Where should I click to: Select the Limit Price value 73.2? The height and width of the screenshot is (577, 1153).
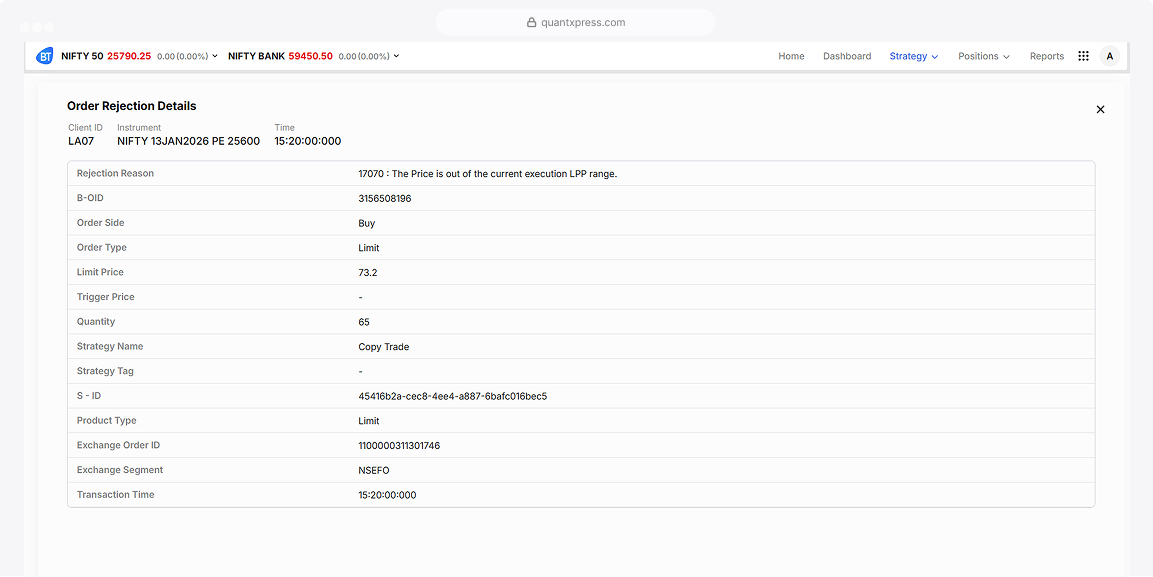[368, 273]
